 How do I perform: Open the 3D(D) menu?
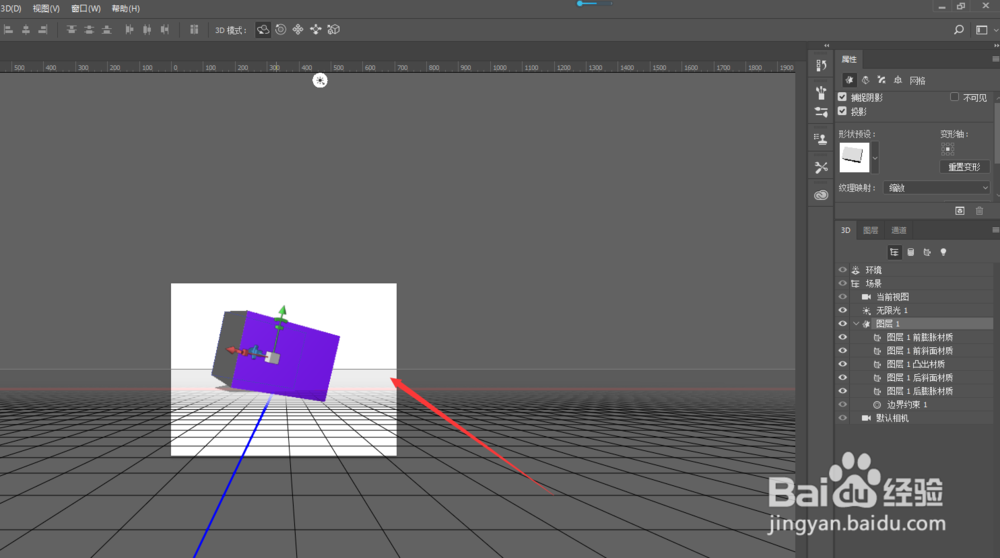point(11,8)
